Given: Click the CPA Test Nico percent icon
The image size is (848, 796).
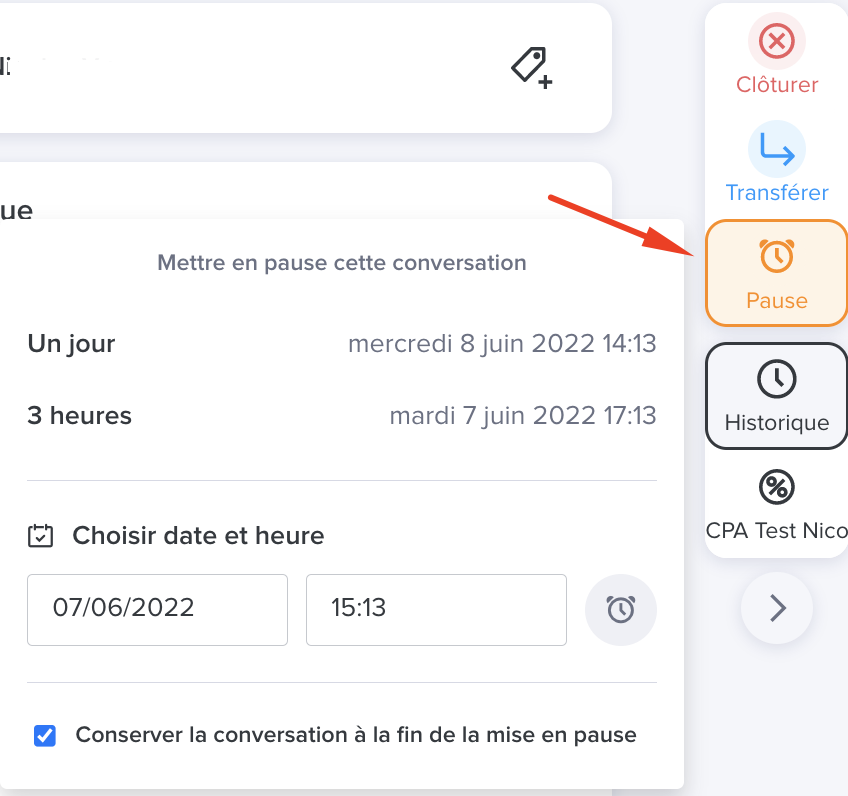Looking at the screenshot, I should tap(777, 487).
